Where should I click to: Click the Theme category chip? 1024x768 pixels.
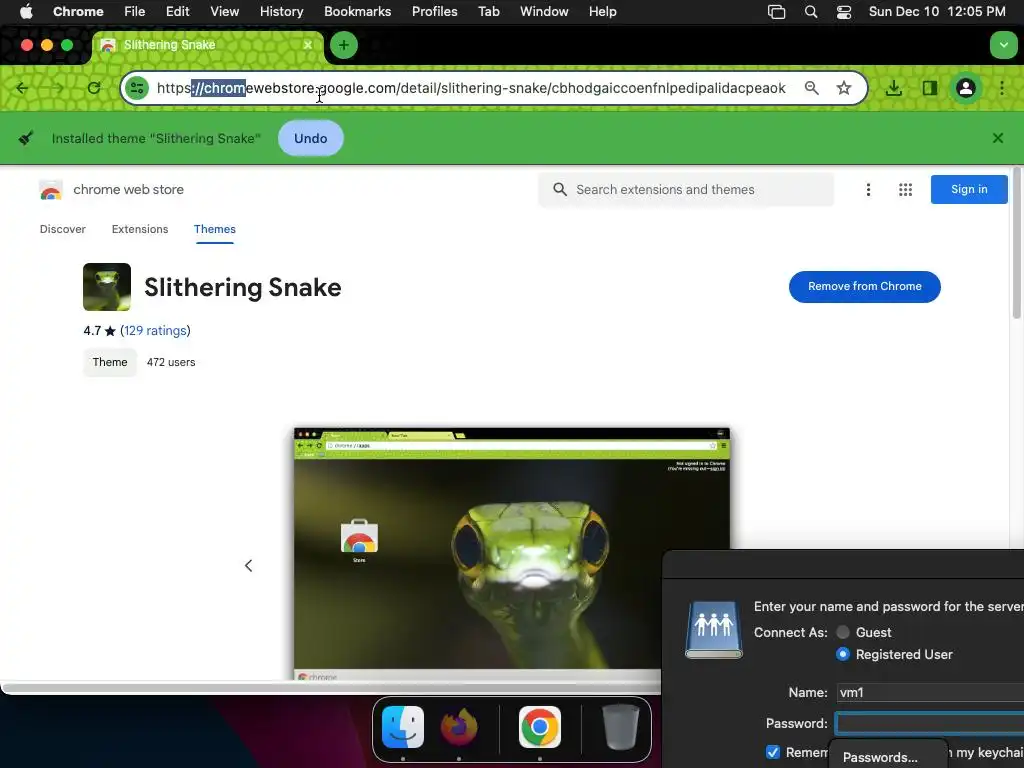coord(110,362)
